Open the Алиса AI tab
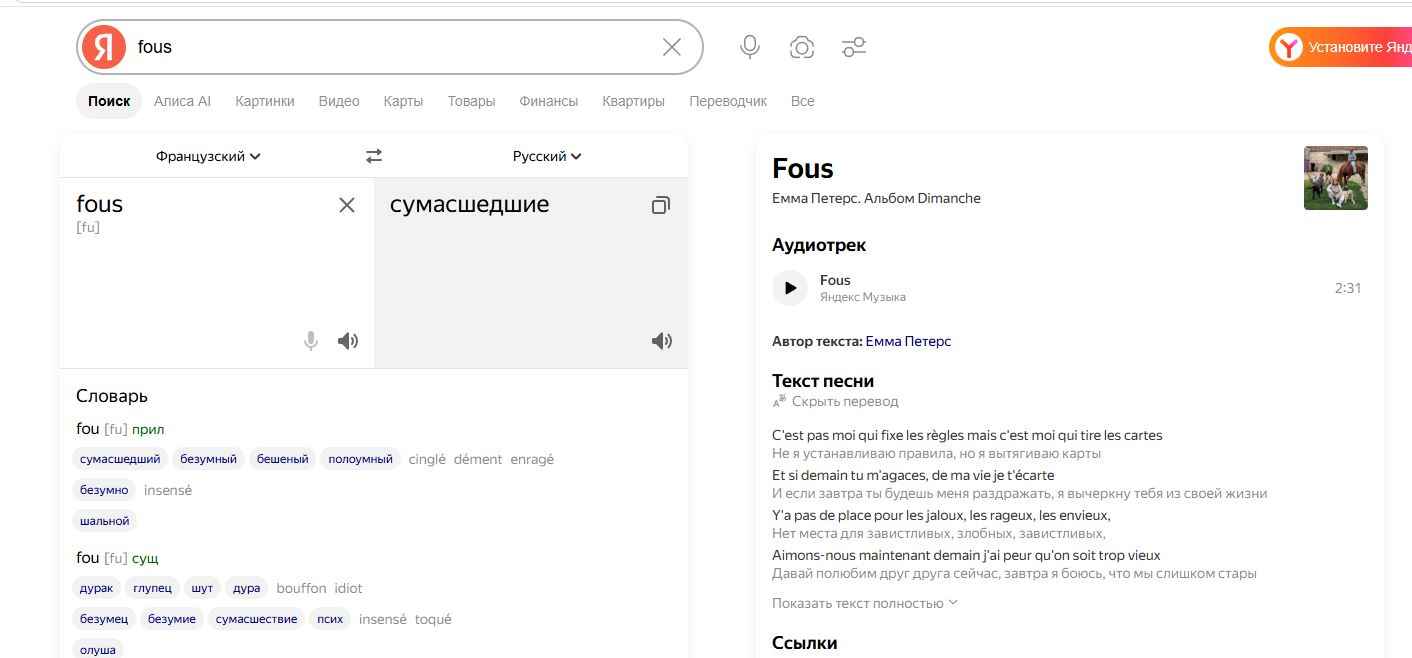 pyautogui.click(x=182, y=101)
